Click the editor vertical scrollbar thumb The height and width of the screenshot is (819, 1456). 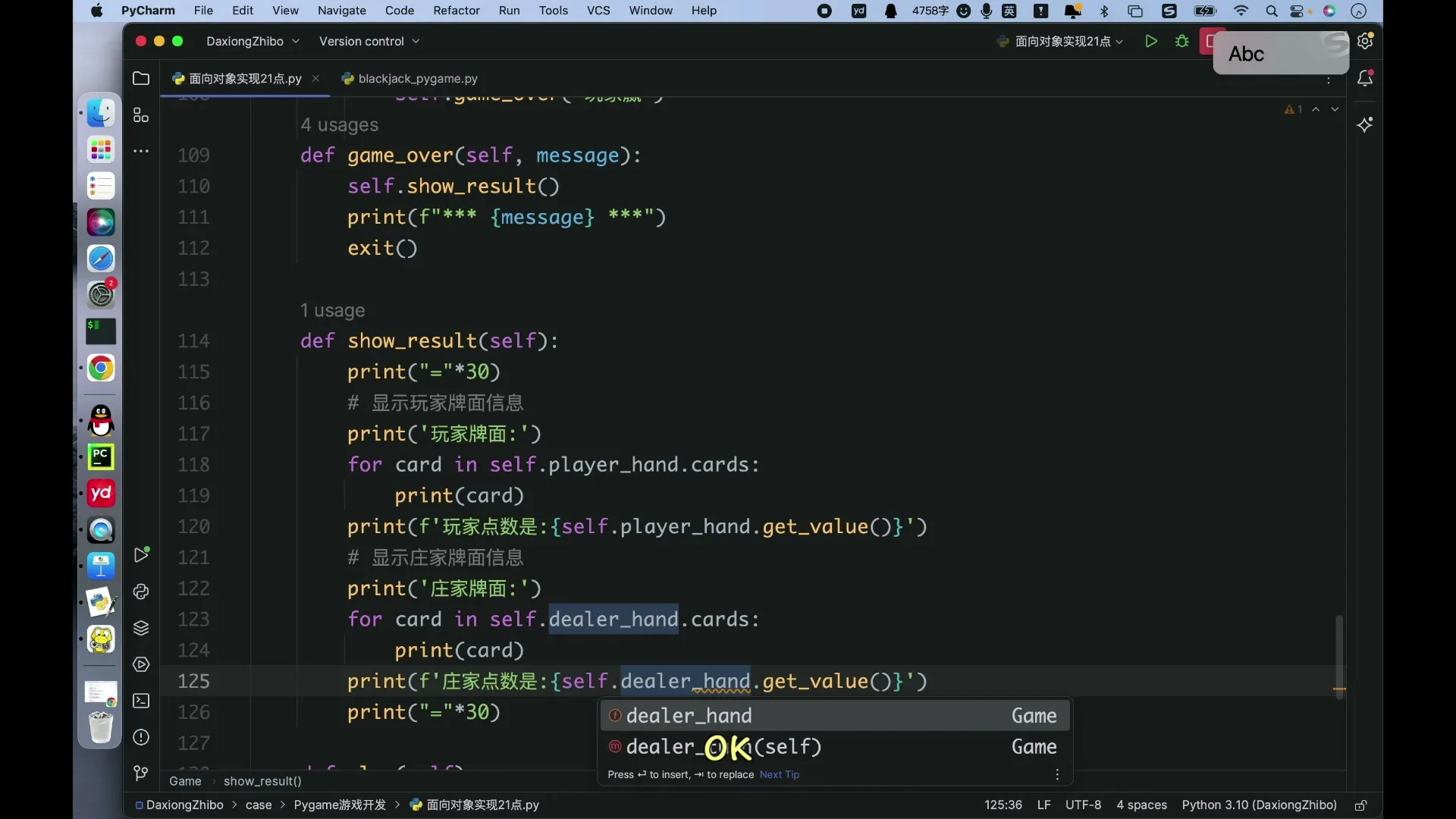coord(1339,657)
